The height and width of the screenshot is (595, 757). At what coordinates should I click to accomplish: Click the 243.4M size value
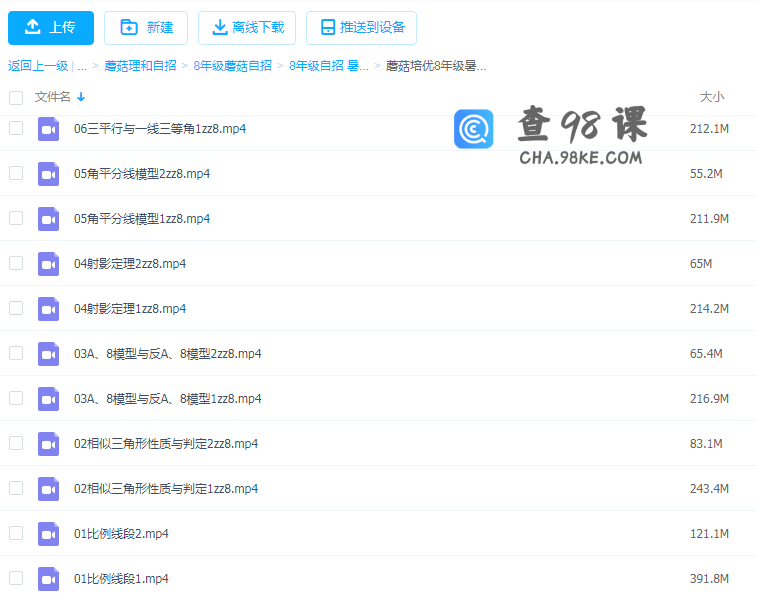click(x=709, y=489)
